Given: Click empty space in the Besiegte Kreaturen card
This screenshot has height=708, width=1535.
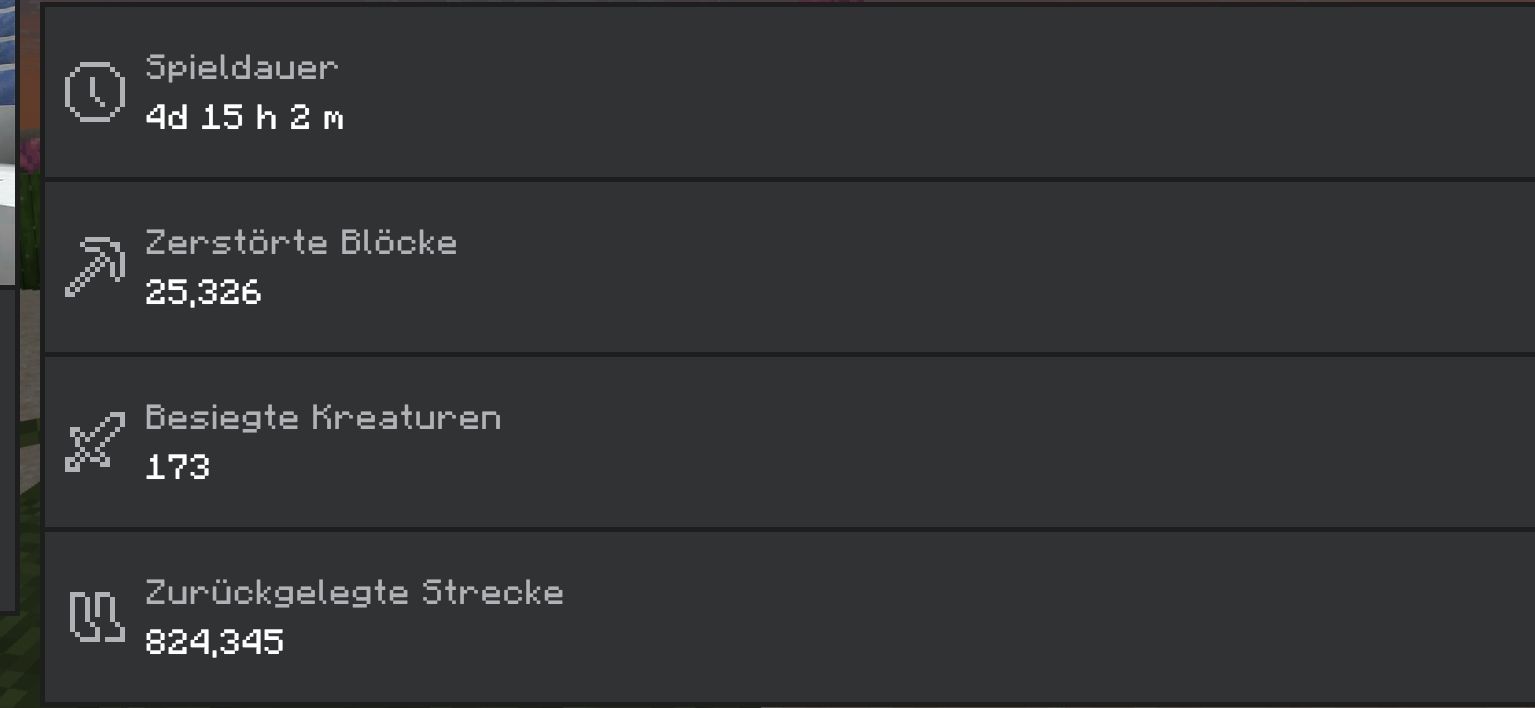Looking at the screenshot, I should point(900,441).
